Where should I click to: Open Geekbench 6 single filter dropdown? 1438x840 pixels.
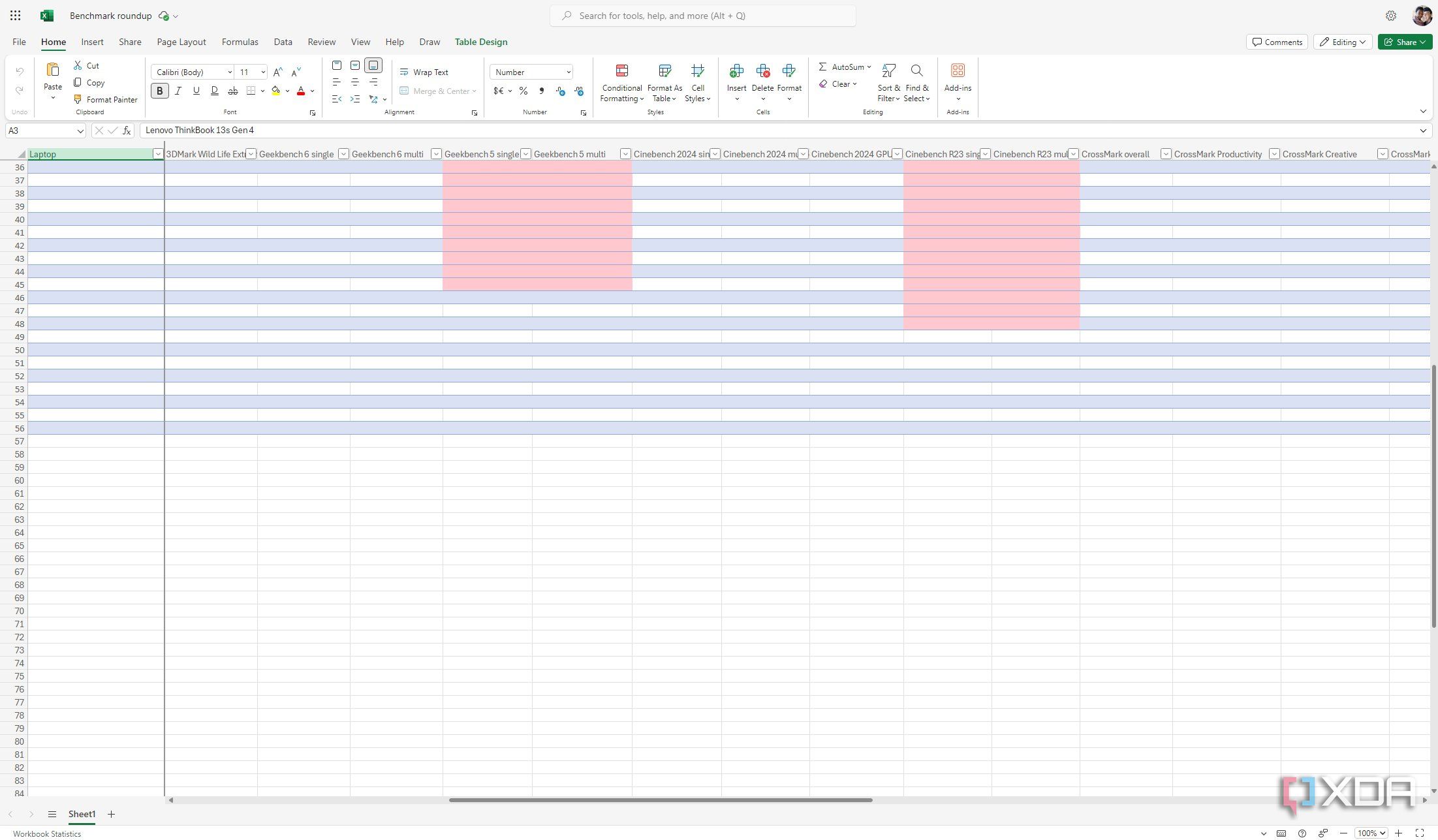(344, 154)
